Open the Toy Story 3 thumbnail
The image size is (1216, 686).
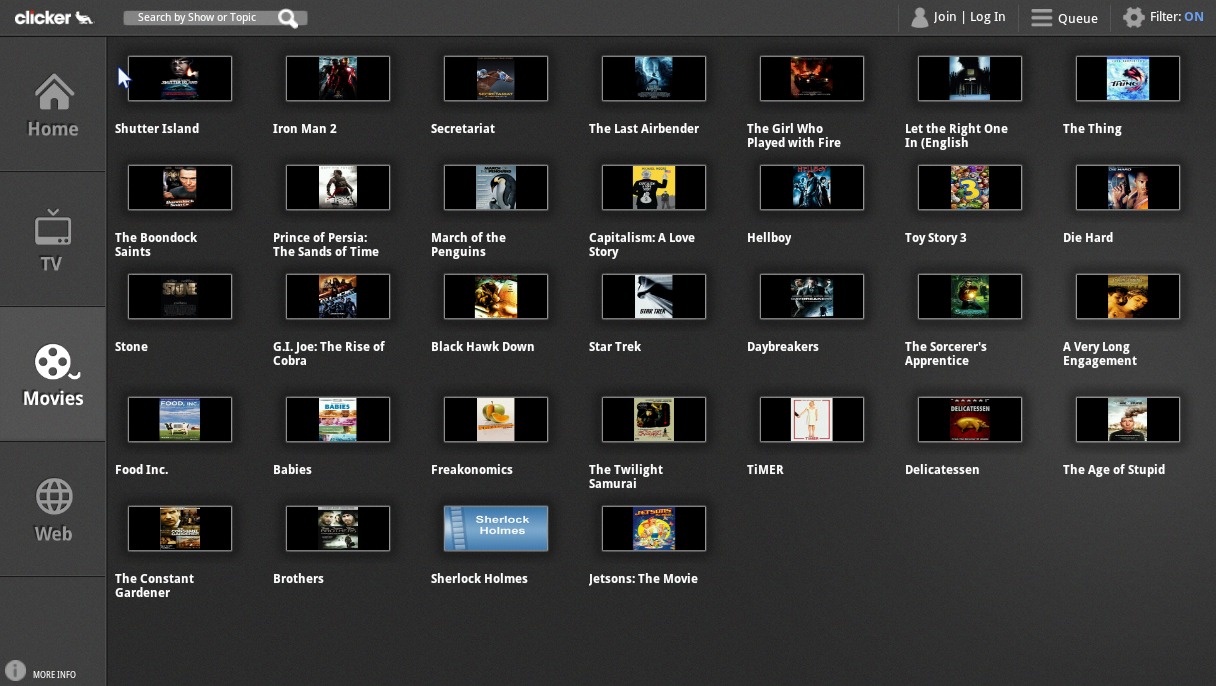970,187
